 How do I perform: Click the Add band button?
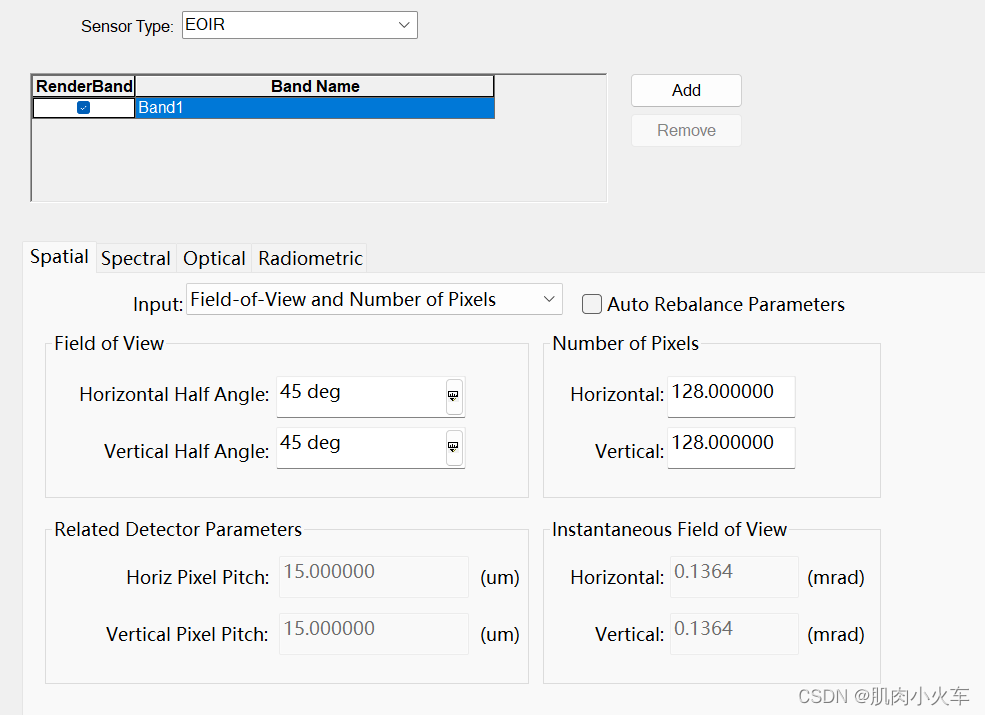pyautogui.click(x=686, y=90)
